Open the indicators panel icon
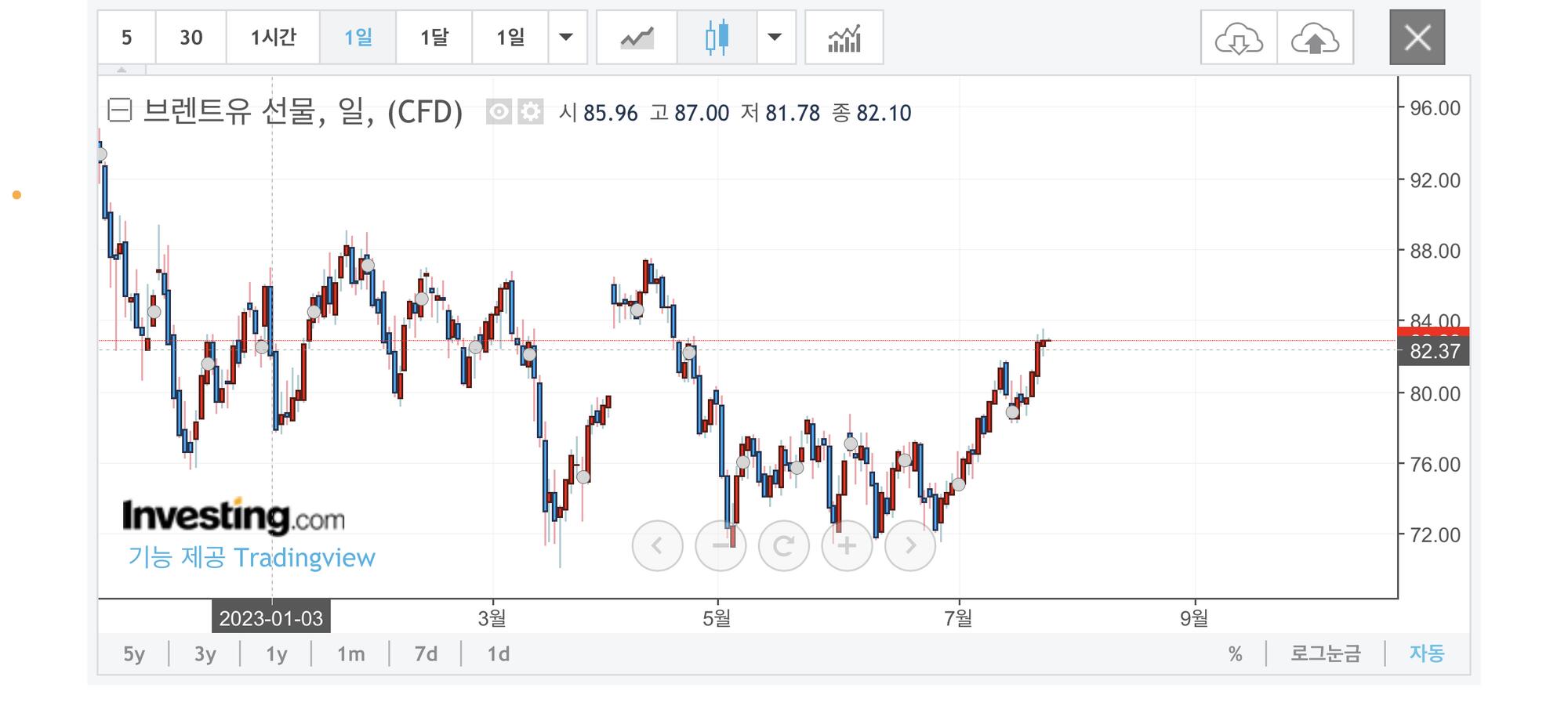1568x724 pixels. pyautogui.click(x=844, y=38)
